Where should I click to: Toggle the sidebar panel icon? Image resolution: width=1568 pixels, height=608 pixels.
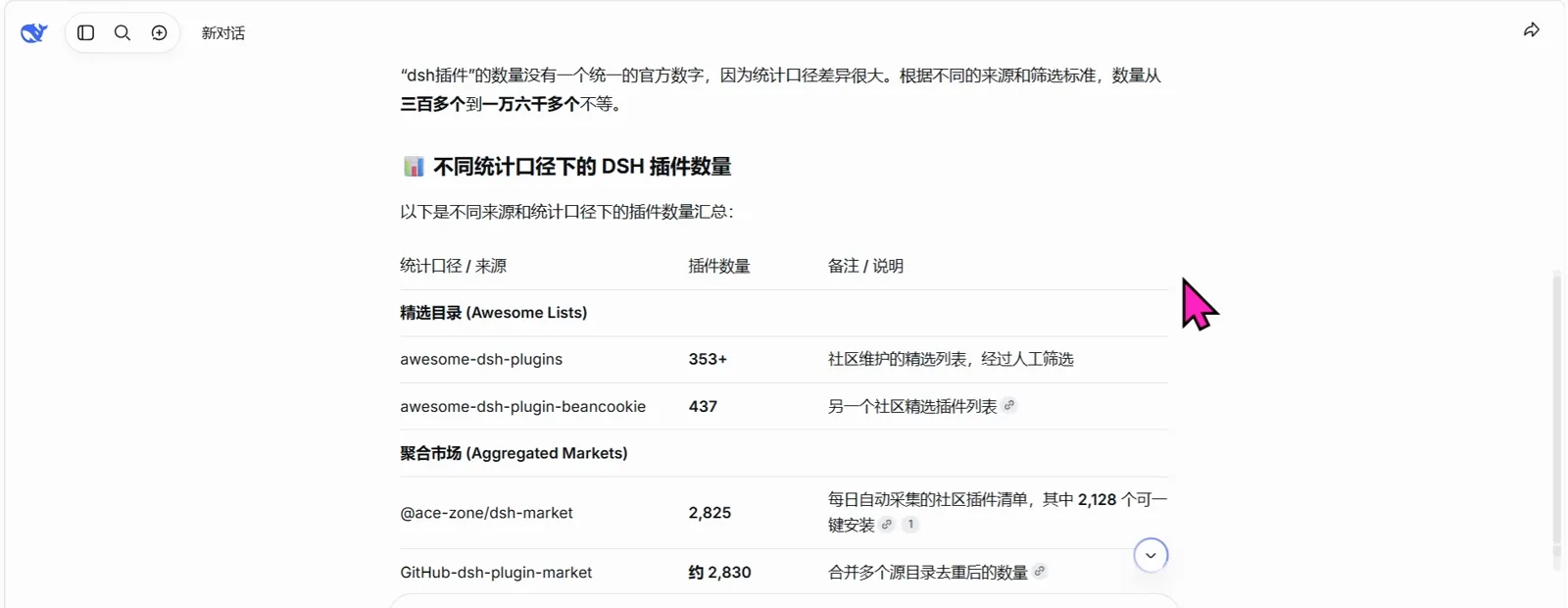point(86,33)
